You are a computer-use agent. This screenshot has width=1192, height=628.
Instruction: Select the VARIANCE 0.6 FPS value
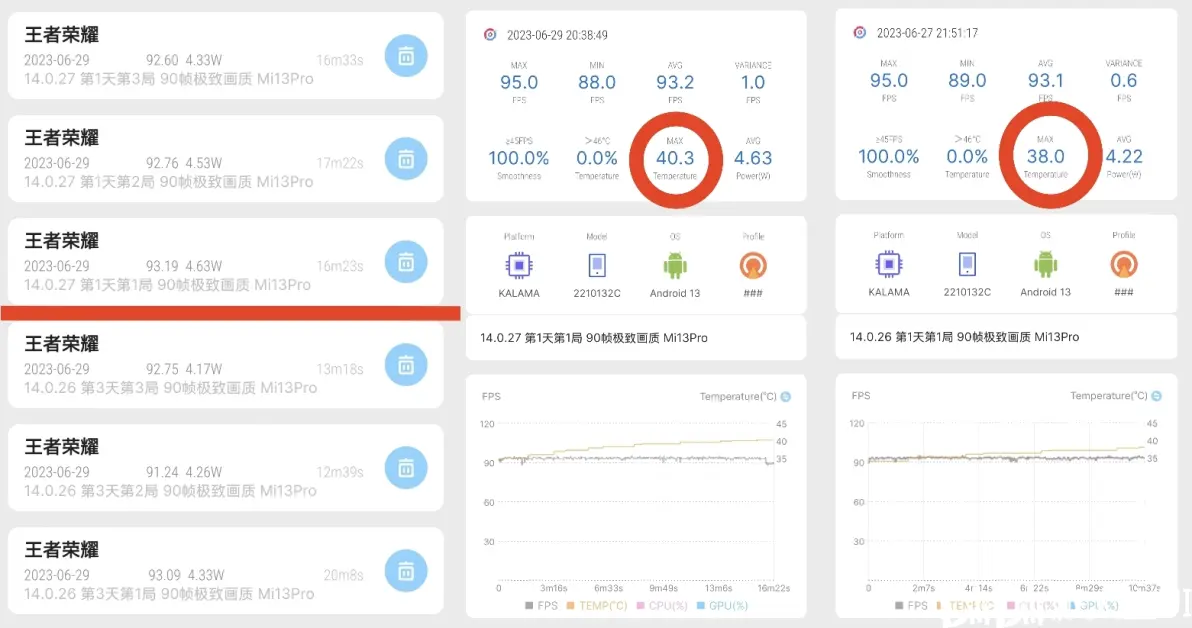(x=1124, y=81)
